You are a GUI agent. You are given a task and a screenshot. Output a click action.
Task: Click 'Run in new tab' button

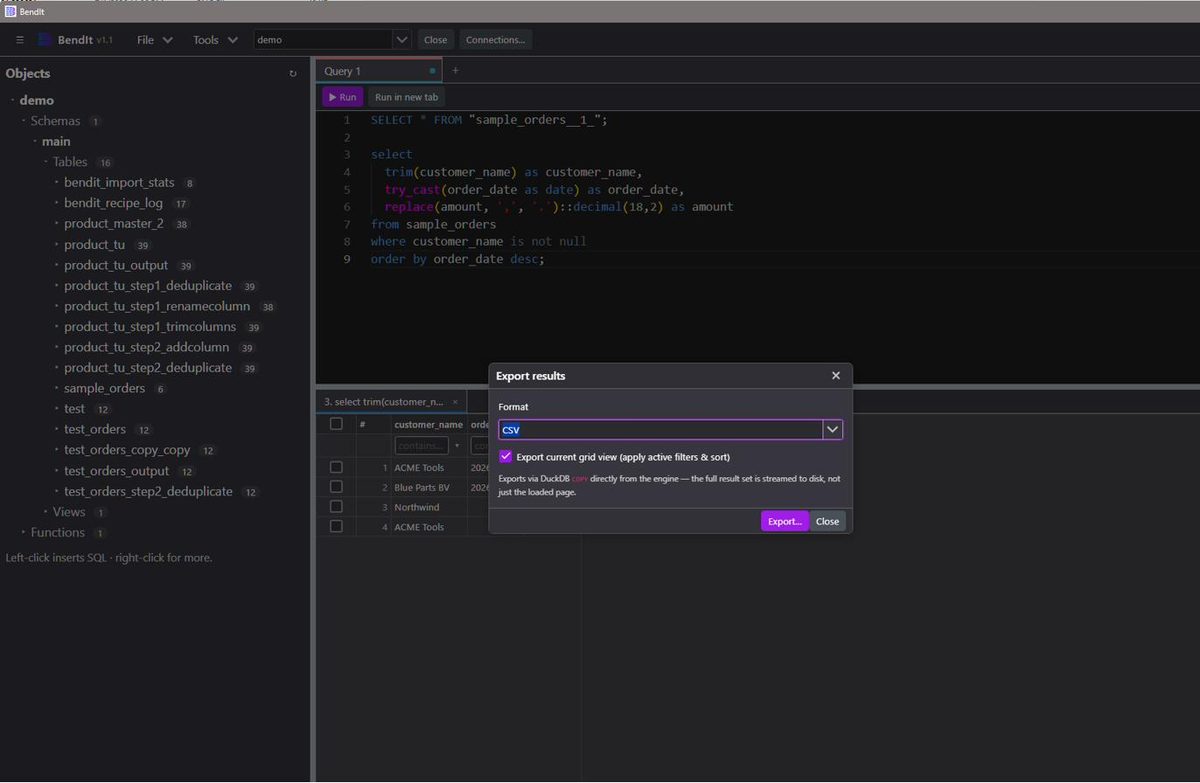click(406, 97)
